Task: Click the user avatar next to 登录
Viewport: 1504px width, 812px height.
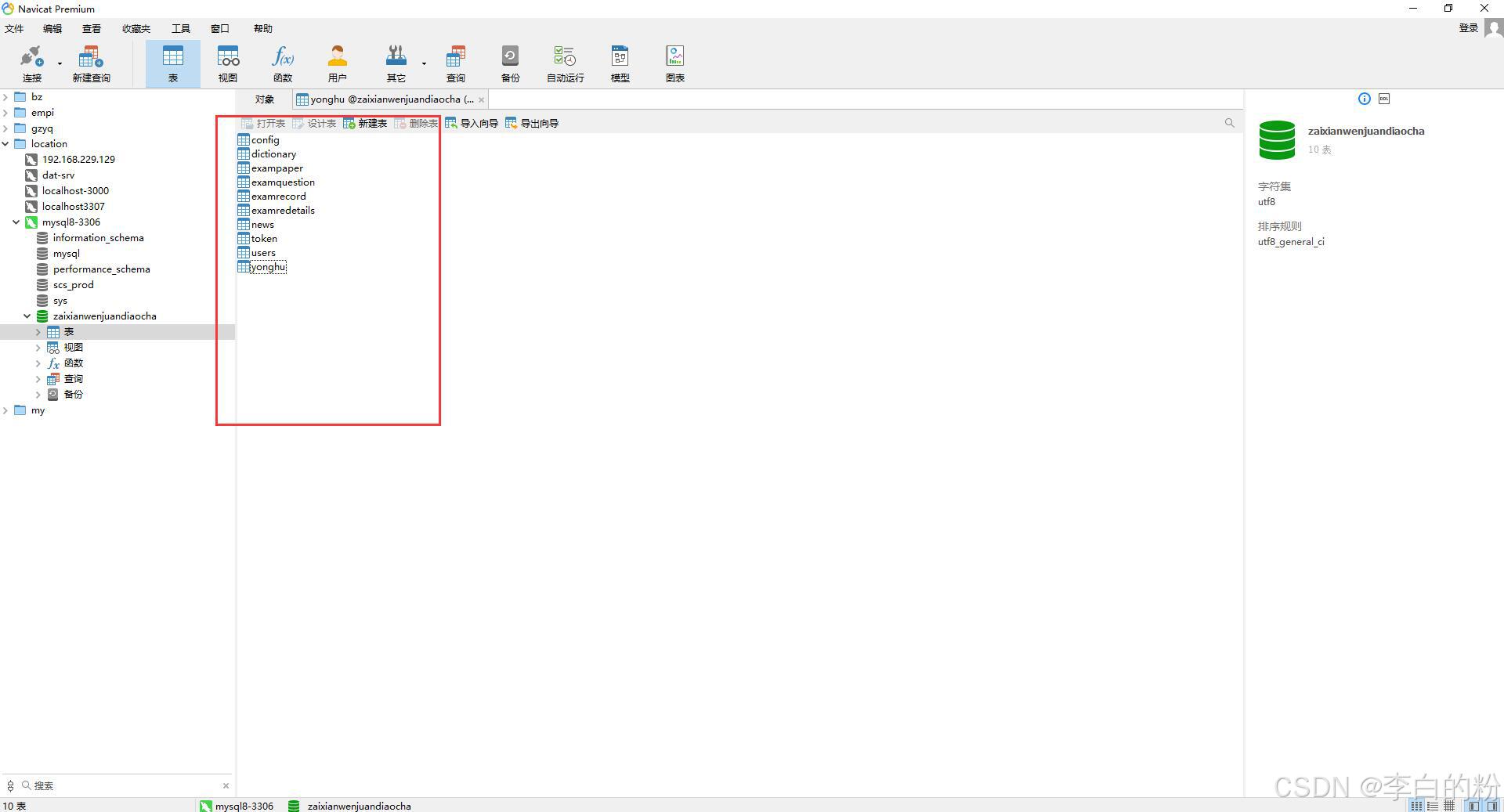Action: click(1493, 28)
